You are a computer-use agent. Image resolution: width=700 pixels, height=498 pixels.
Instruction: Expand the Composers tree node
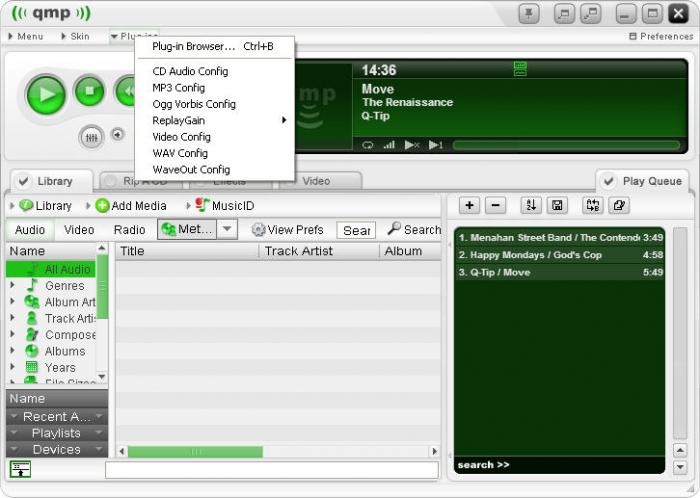[12, 334]
